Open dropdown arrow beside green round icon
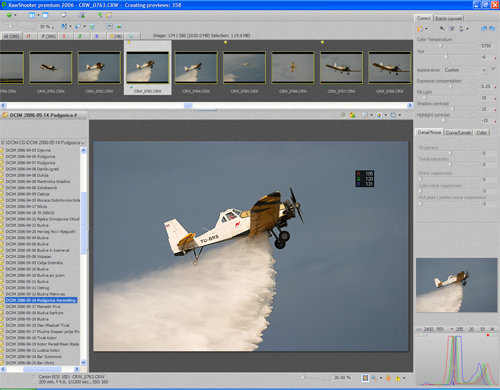500x390 pixels. point(15,15)
